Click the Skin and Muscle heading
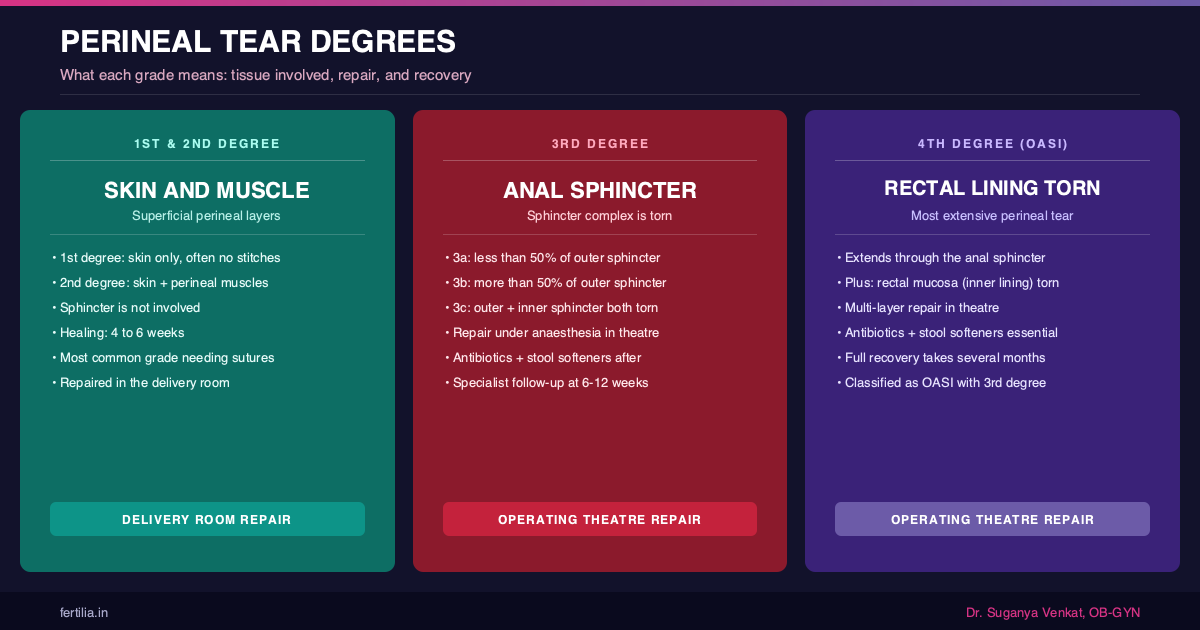 pos(207,190)
